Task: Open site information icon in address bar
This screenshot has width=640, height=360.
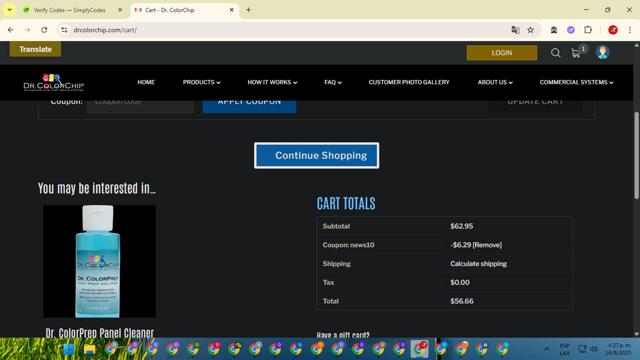Action: click(64, 30)
